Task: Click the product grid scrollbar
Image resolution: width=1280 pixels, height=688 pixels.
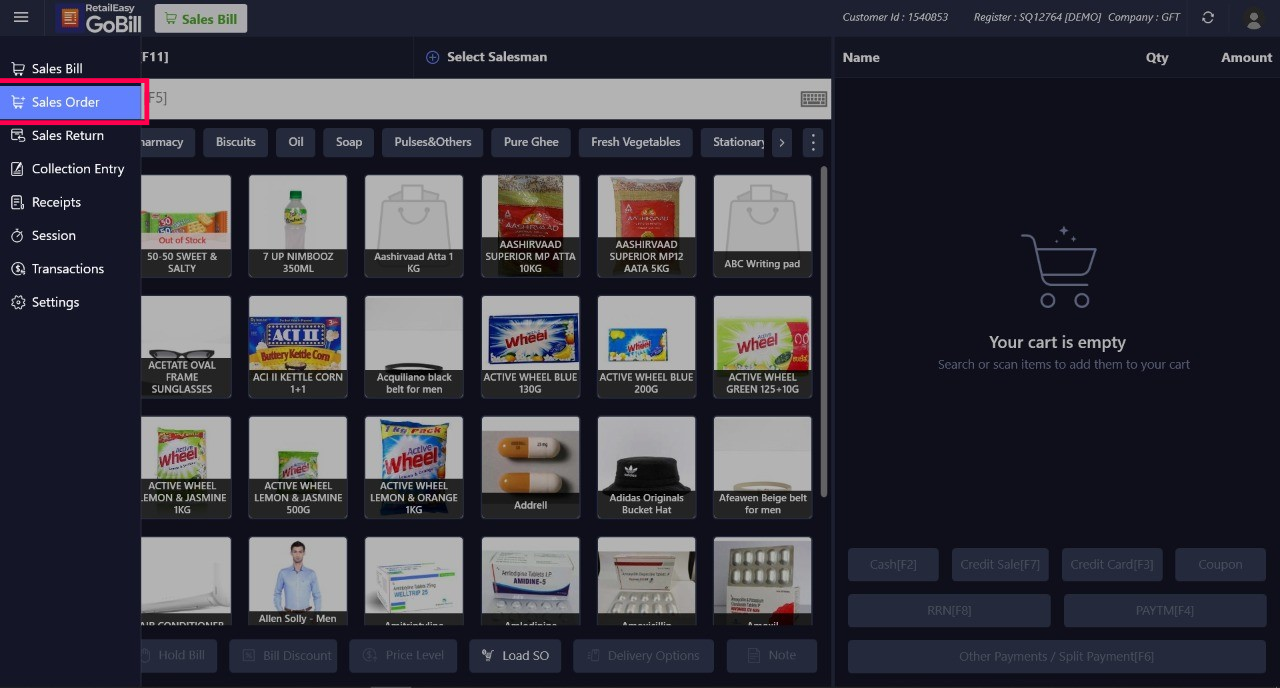Action: (824, 330)
